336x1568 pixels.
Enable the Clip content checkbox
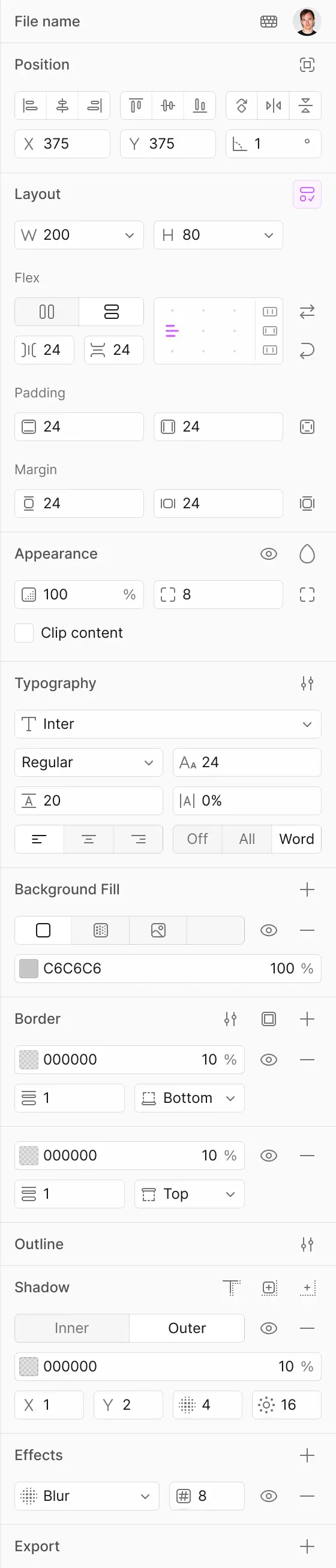pyautogui.click(x=24, y=633)
